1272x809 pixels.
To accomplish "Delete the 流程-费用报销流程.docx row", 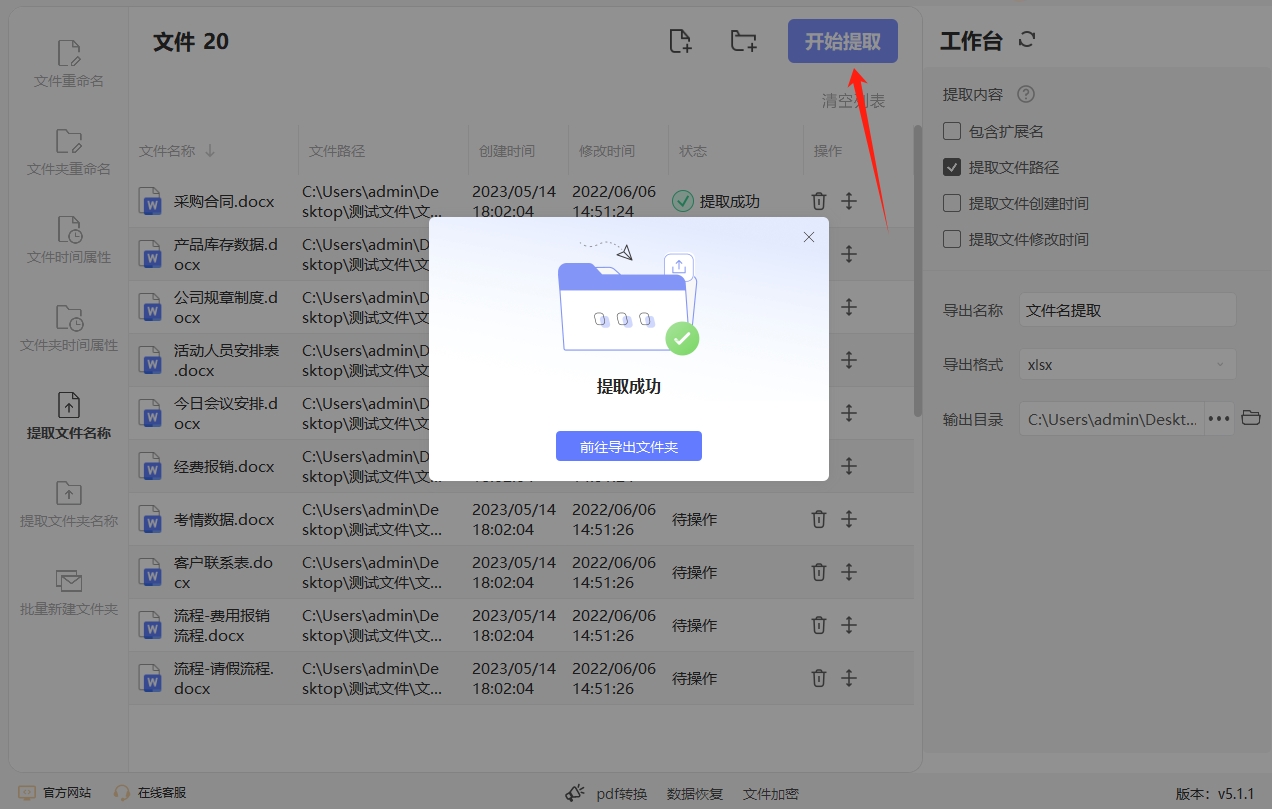I will [x=819, y=625].
